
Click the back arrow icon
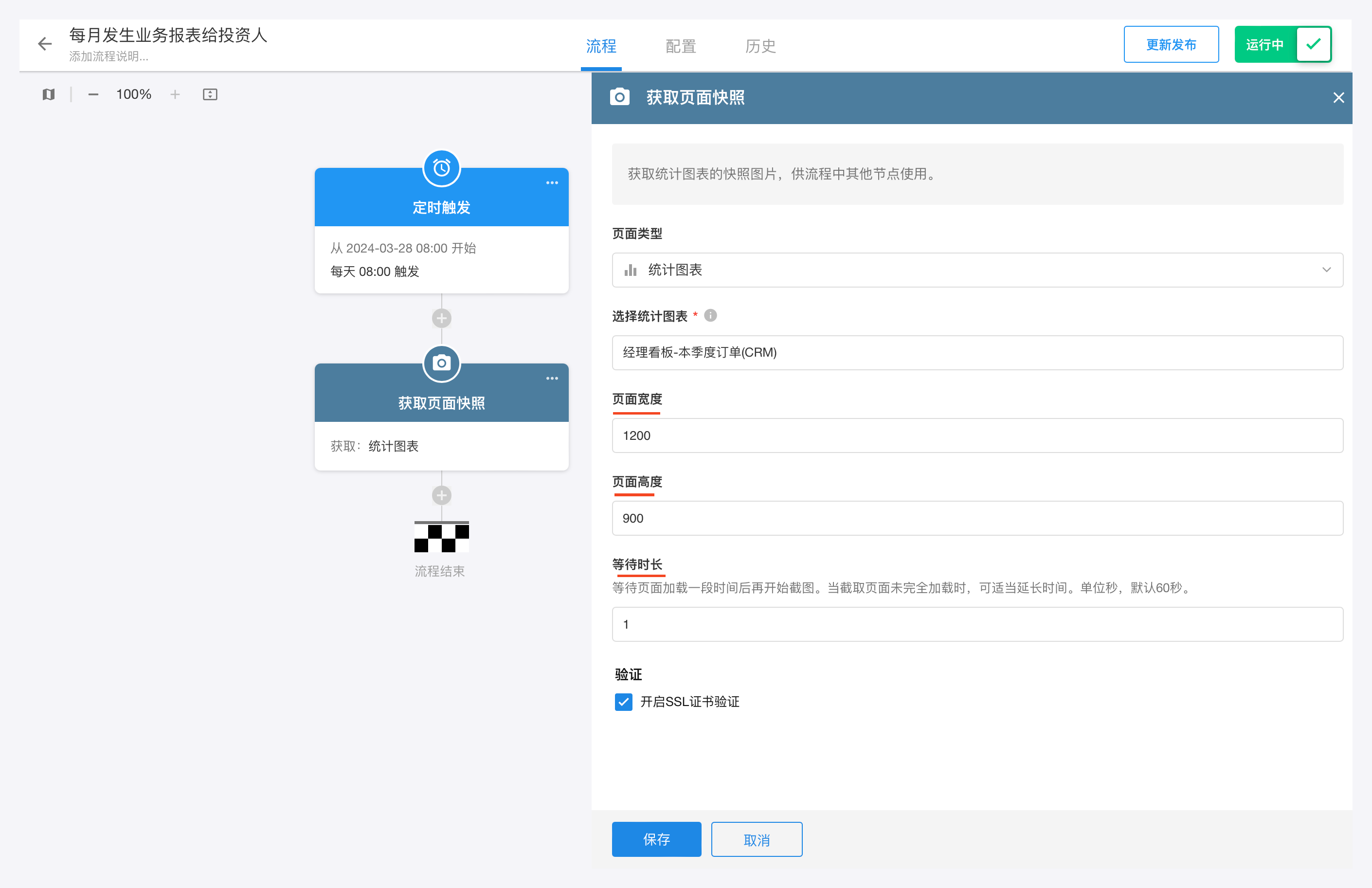tap(44, 44)
